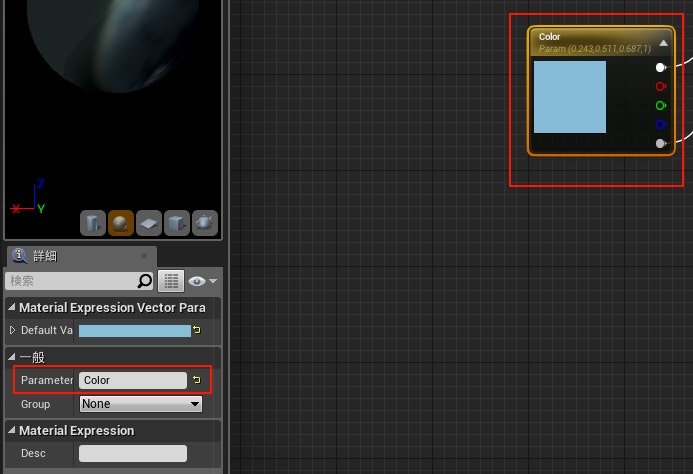The width and height of the screenshot is (693, 474).
Task: Click the Desc input field
Action: (133, 454)
